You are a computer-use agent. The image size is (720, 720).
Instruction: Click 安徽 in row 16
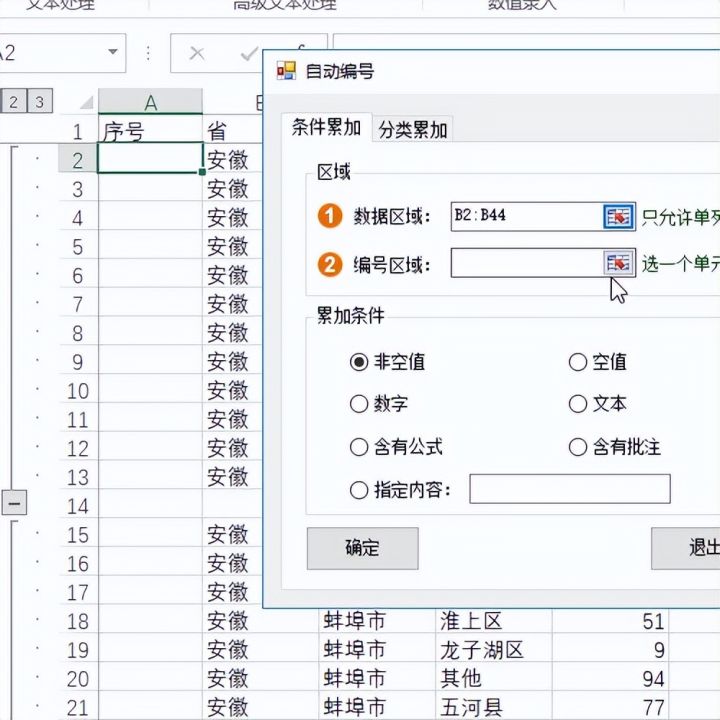click(228, 564)
